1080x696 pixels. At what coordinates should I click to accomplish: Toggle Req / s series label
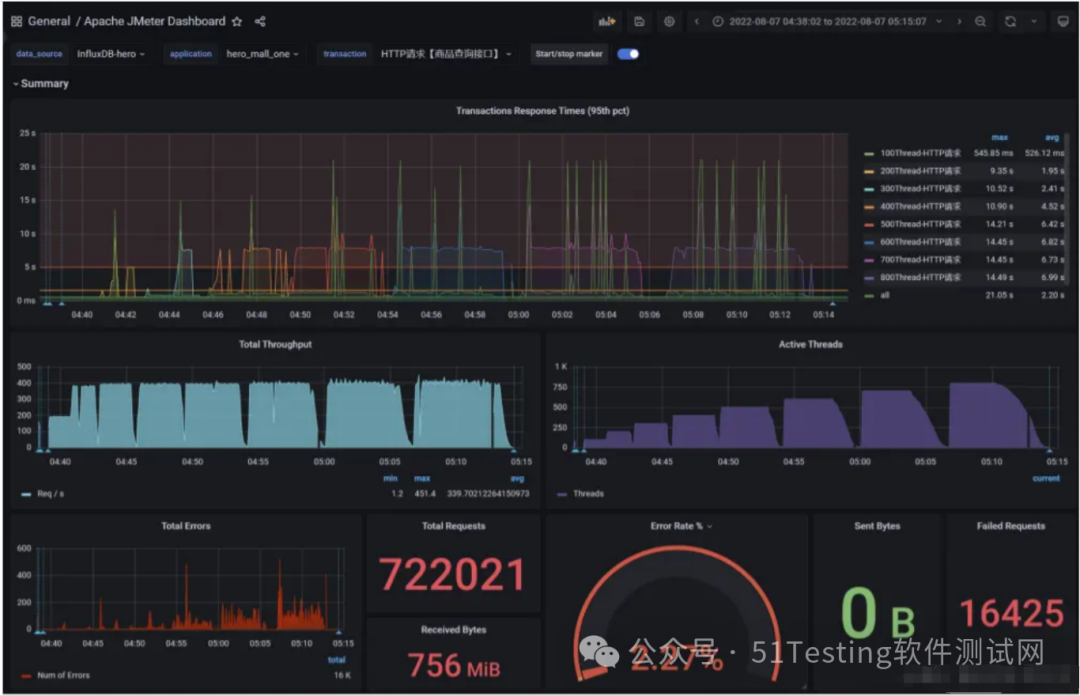point(50,494)
